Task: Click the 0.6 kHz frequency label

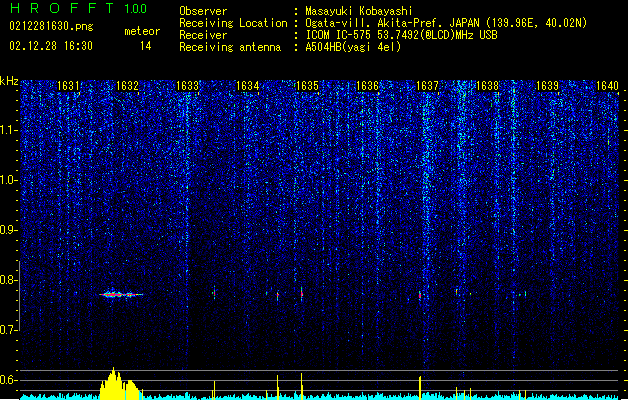Action: (x=9, y=380)
